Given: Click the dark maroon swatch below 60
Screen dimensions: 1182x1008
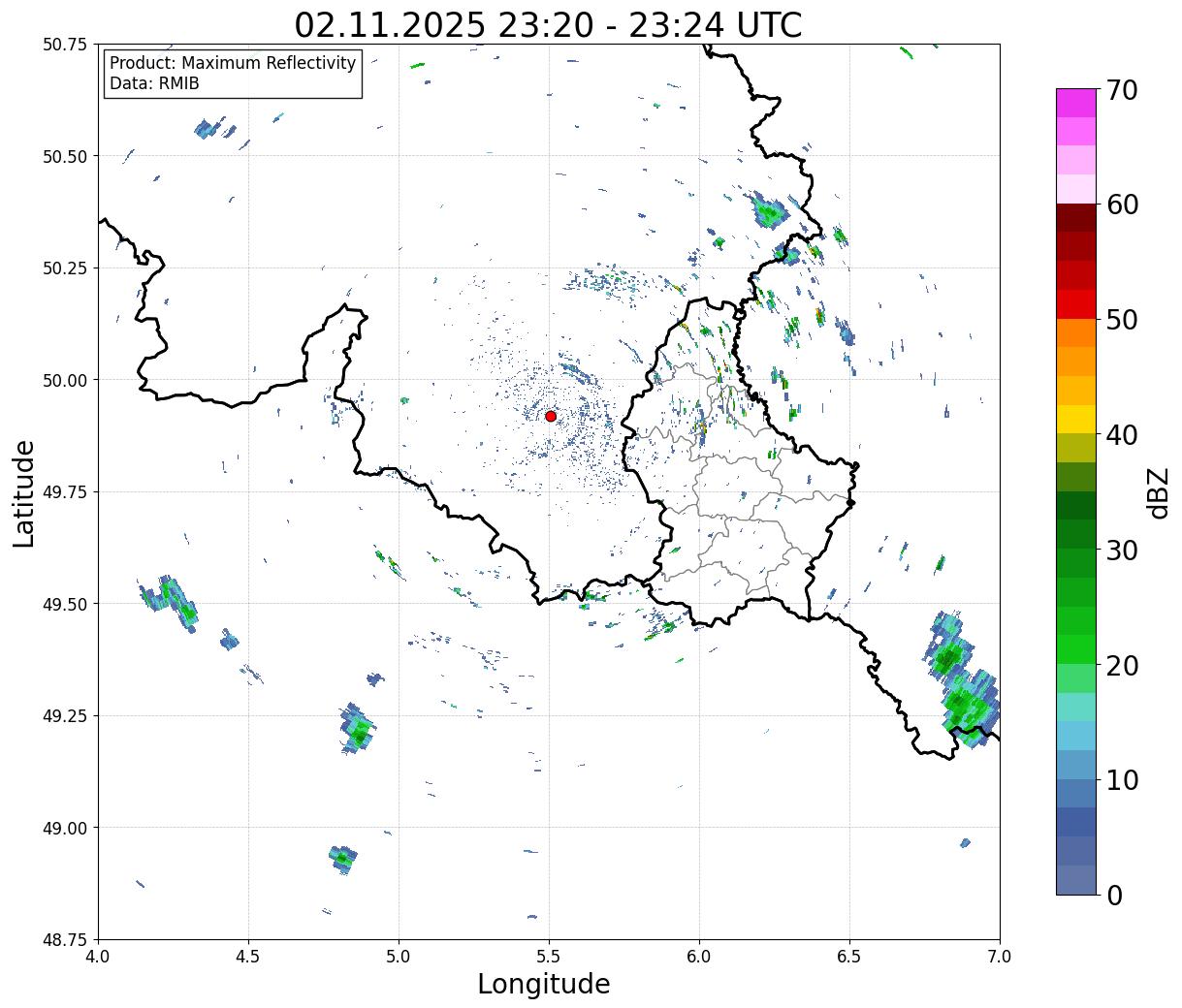Looking at the screenshot, I should pos(1076,218).
